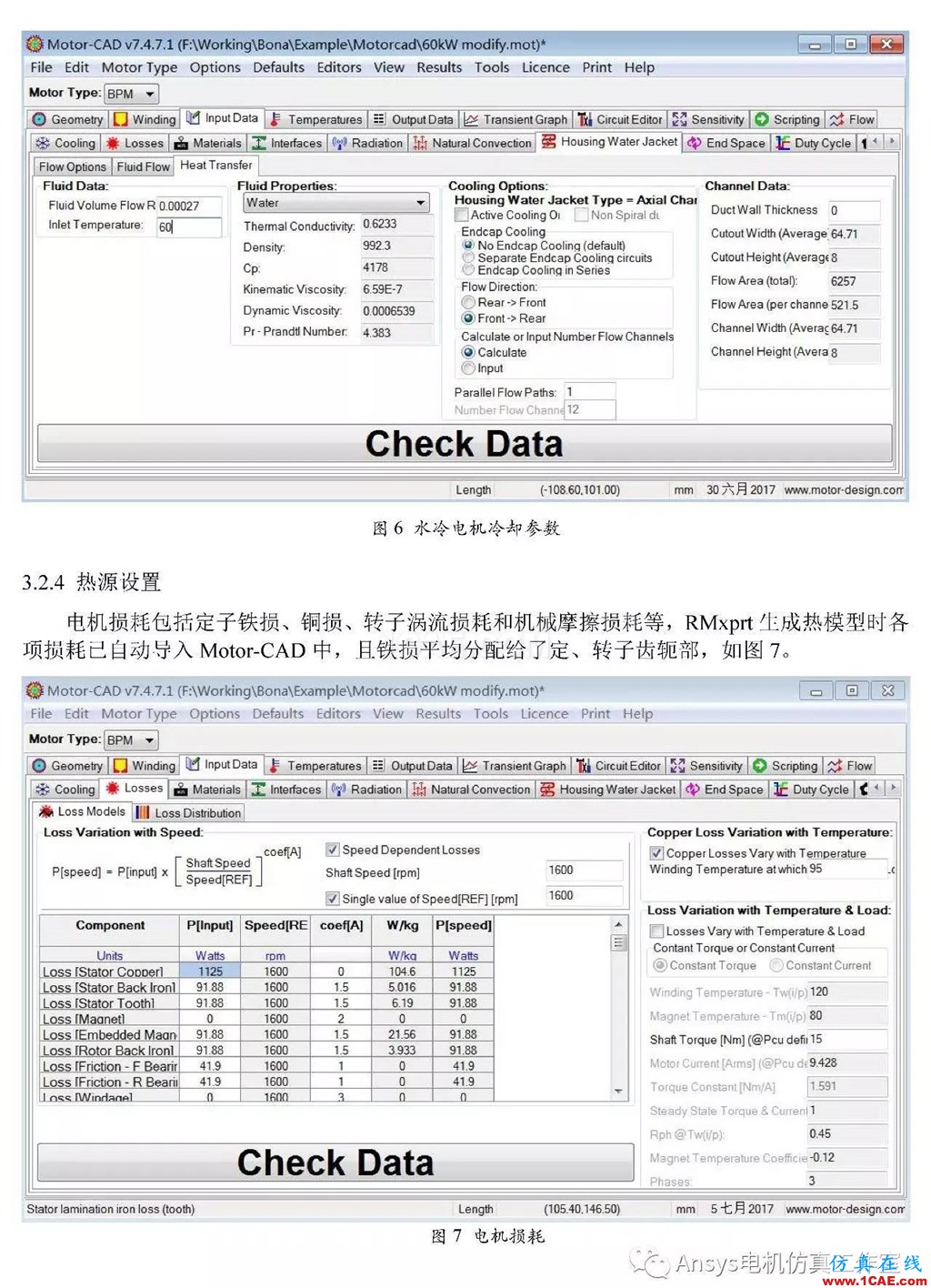The width and height of the screenshot is (931, 1288).
Task: Open Circuit Editor icon in top window
Action: pyautogui.click(x=585, y=119)
